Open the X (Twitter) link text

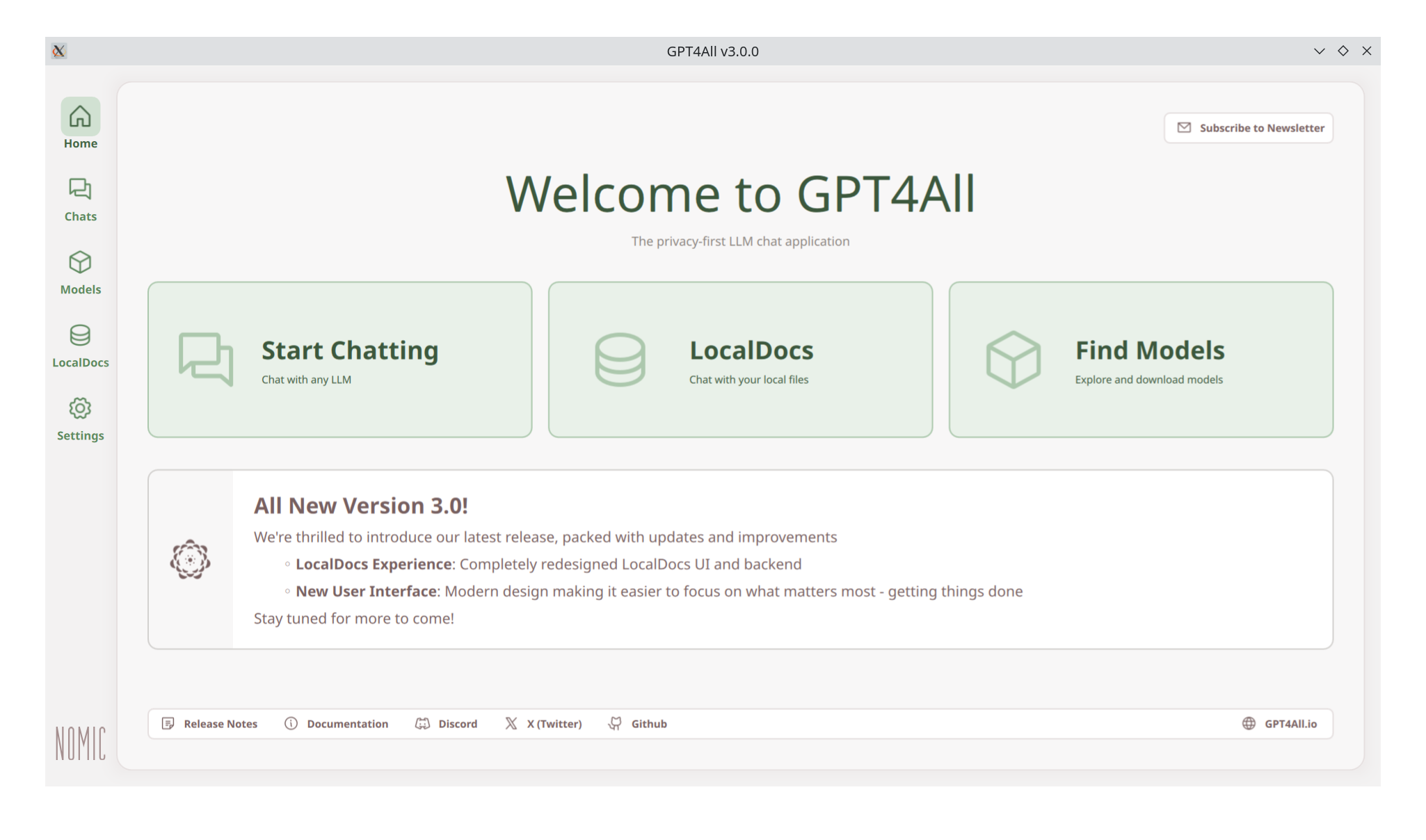554,724
